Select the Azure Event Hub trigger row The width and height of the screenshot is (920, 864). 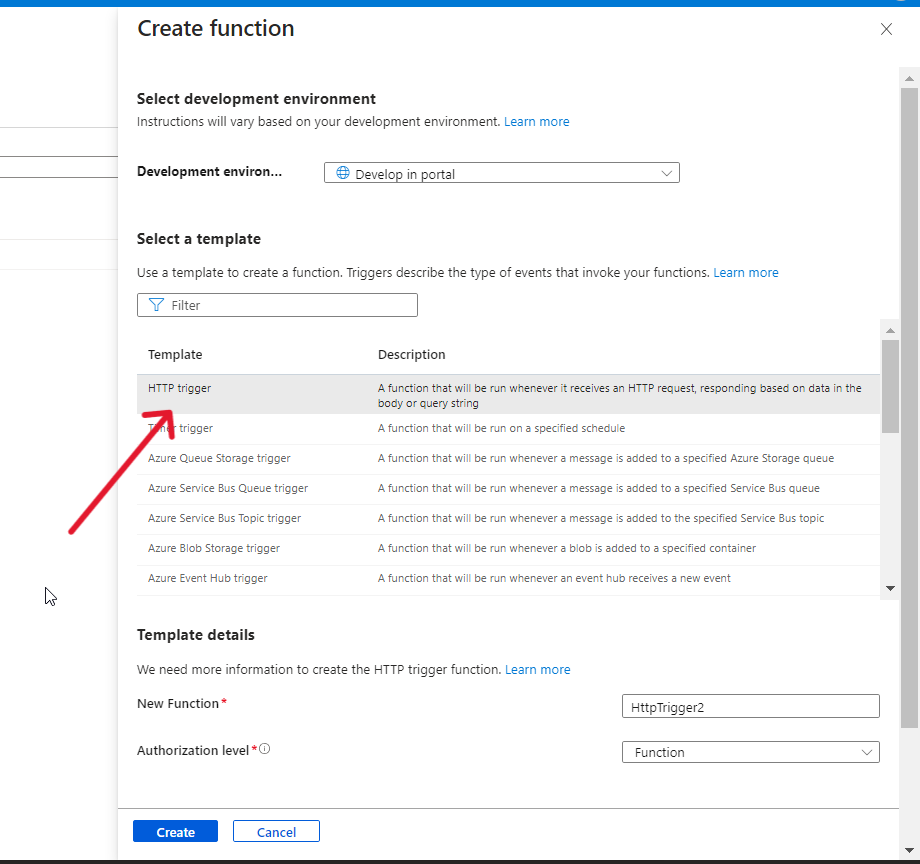coord(208,578)
